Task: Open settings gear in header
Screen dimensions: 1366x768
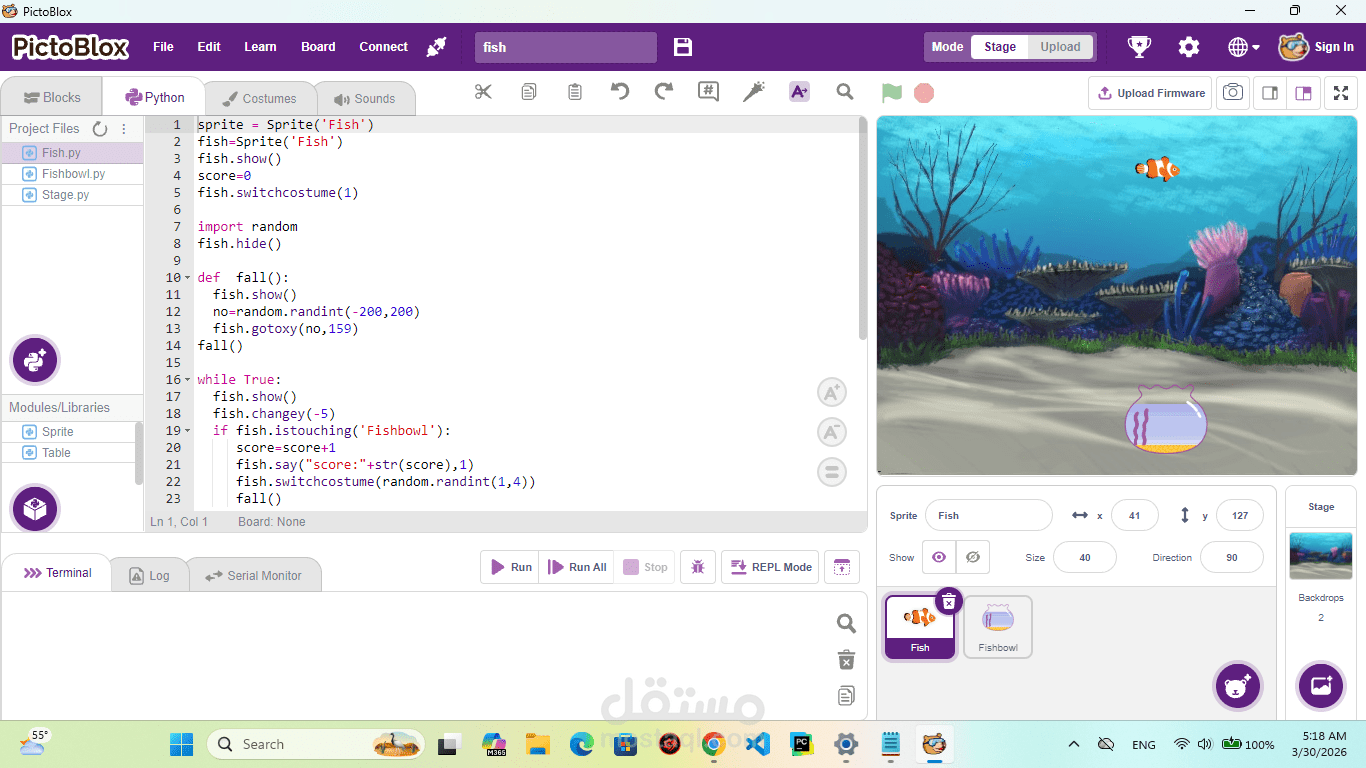Action: pyautogui.click(x=1189, y=47)
